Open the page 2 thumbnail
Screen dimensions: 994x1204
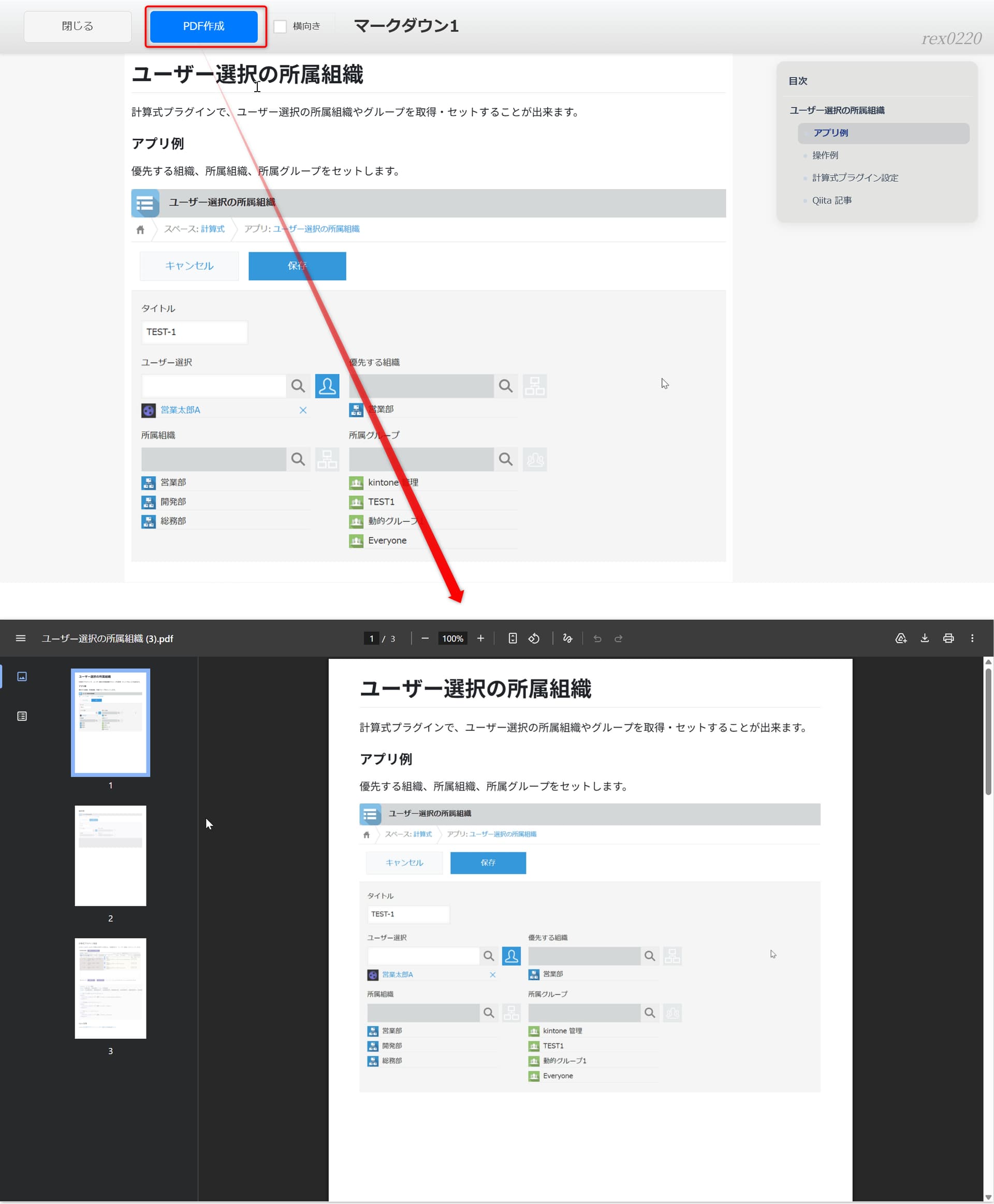coord(110,855)
